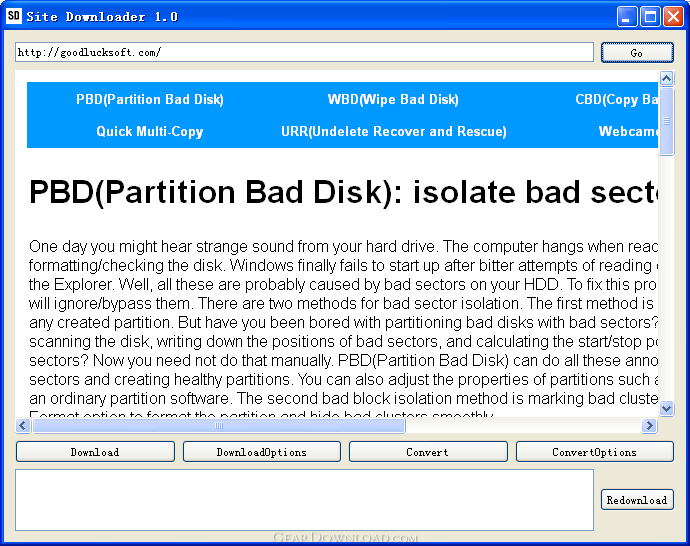
Task: Click the PBD isolate bad sectors heading
Action: click(343, 192)
